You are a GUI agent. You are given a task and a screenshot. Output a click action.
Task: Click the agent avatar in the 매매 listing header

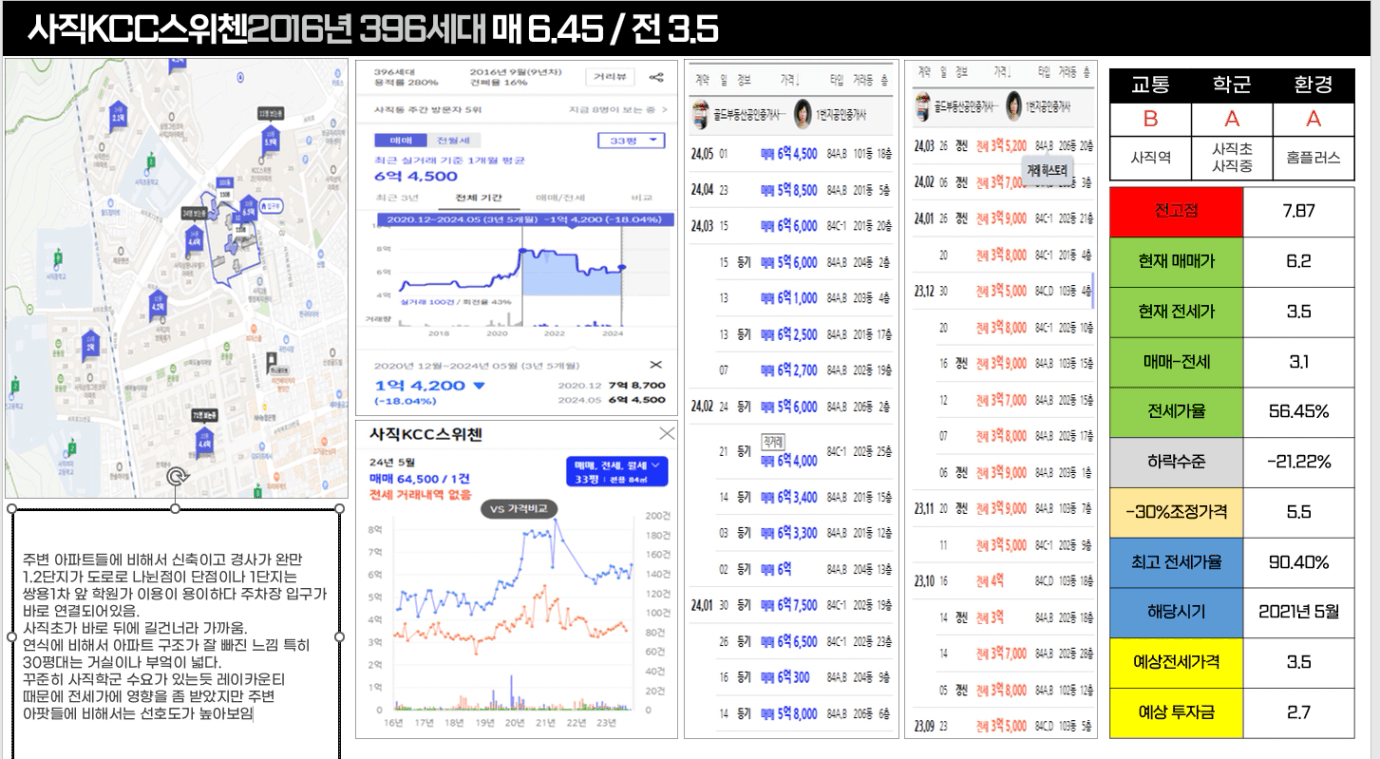point(802,116)
